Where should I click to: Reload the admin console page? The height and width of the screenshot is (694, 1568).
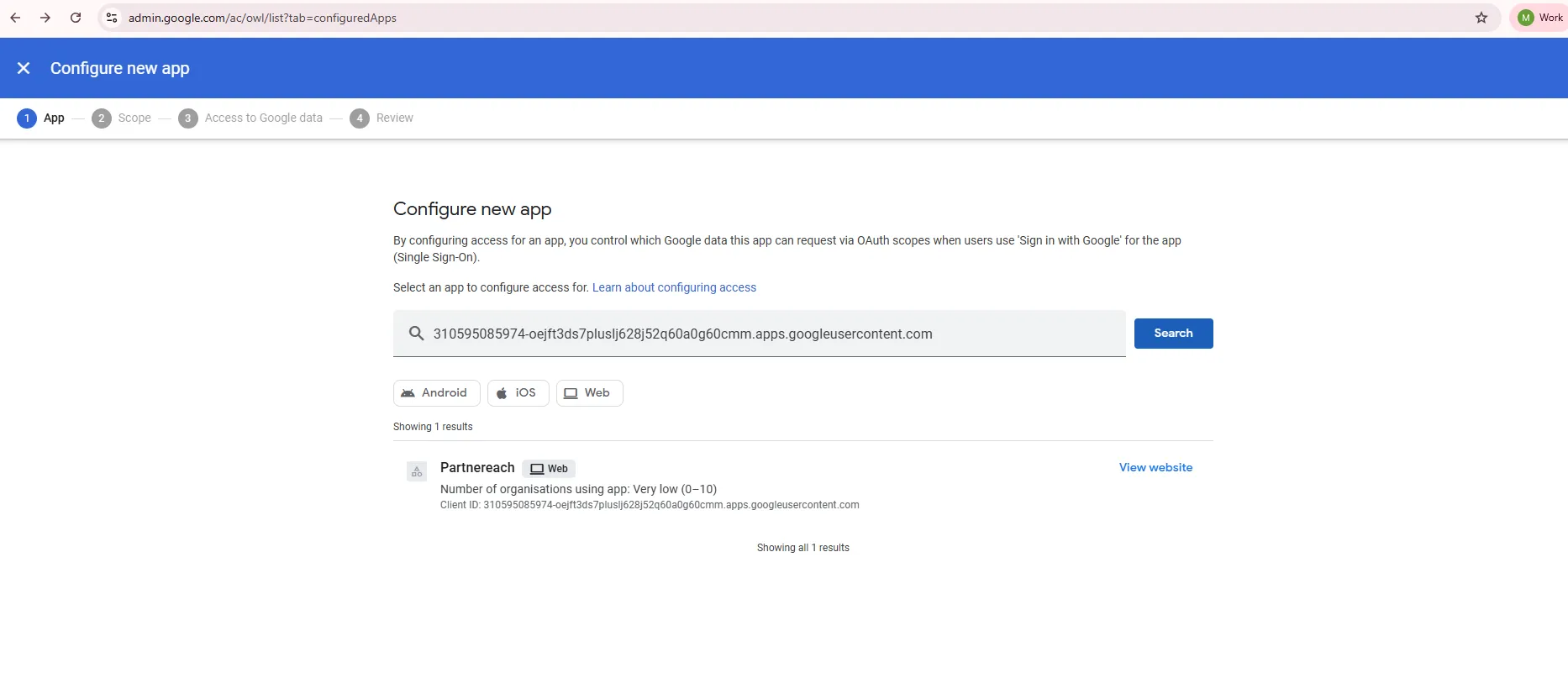(76, 18)
